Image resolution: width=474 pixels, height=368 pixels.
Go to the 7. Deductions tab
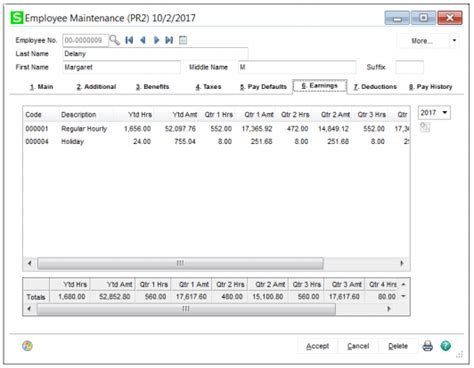click(375, 87)
